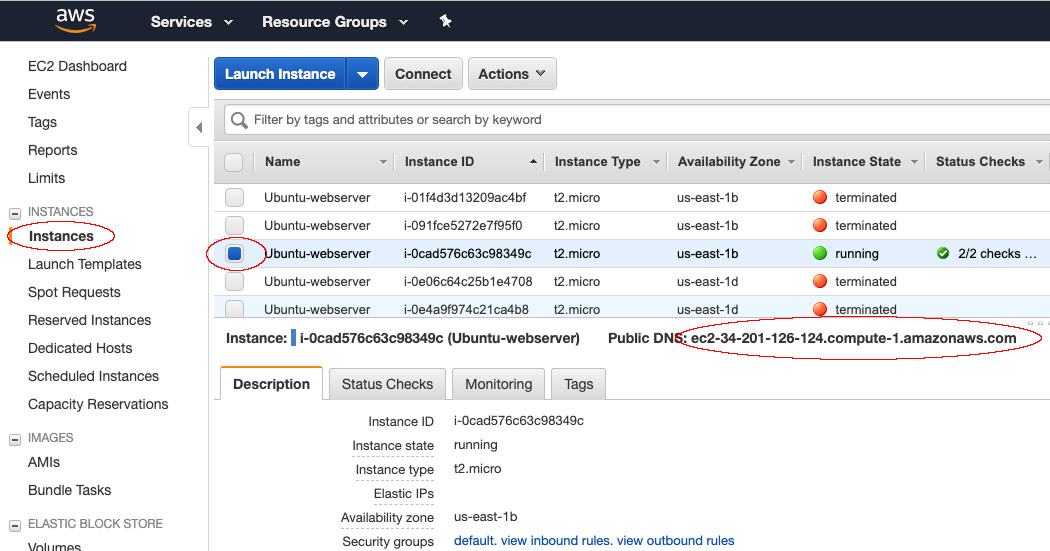1050x551 pixels.
Task: Click the AWS logo home icon
Action: point(75,20)
